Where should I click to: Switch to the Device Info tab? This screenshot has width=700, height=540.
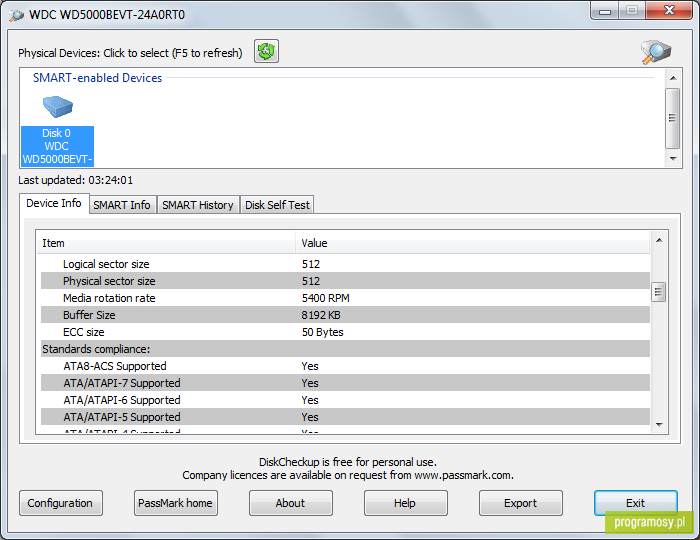(54, 203)
